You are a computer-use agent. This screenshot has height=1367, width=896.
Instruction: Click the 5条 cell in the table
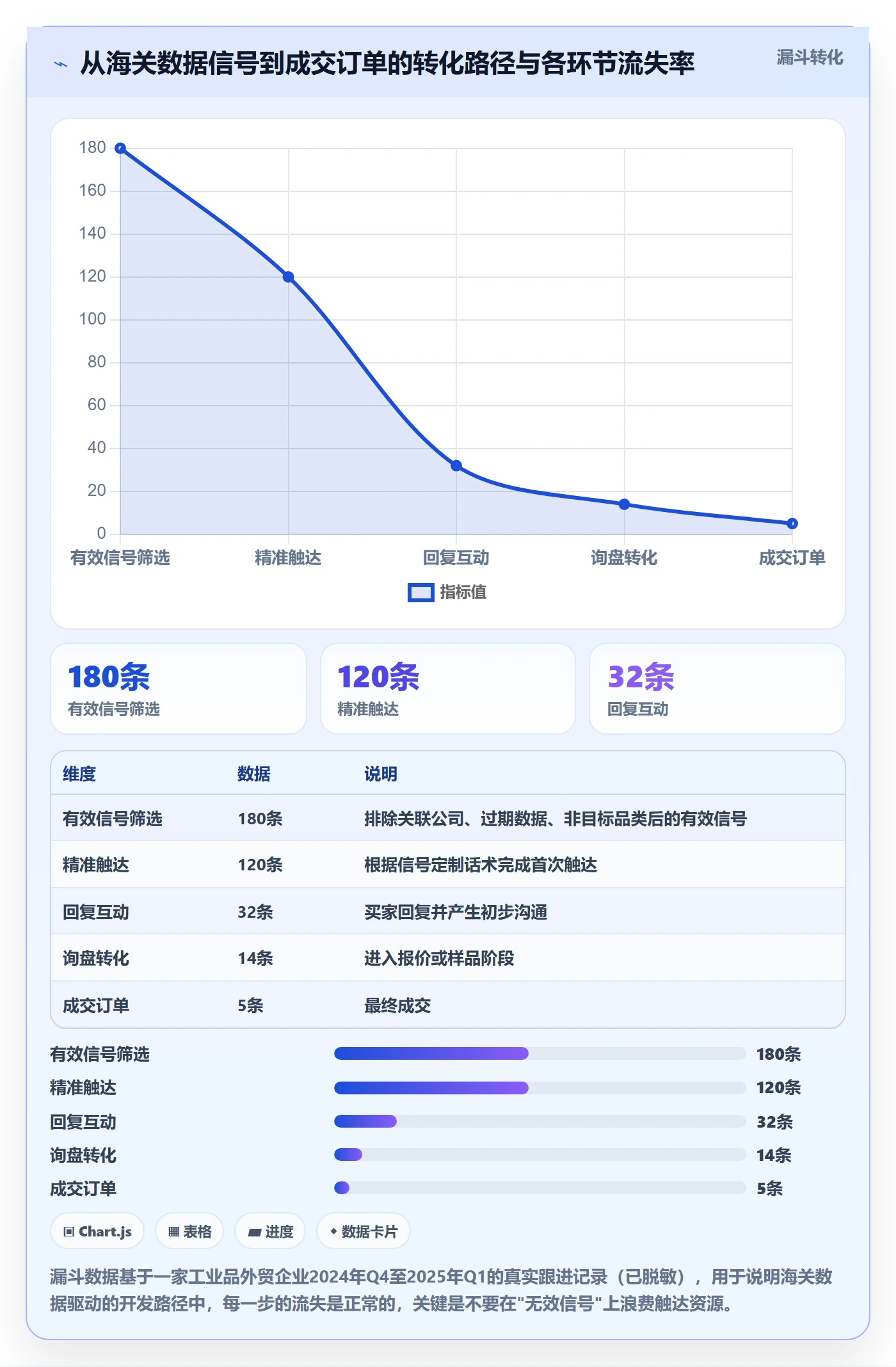pos(250,1005)
